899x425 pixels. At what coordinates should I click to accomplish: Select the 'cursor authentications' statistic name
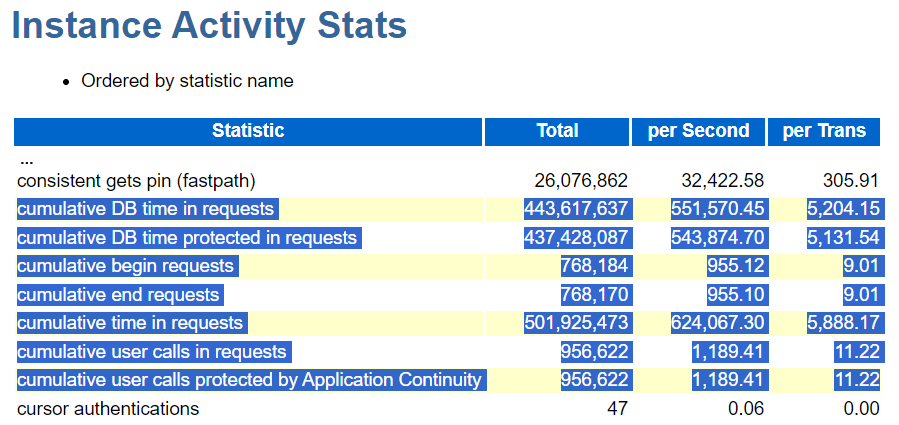(x=108, y=408)
